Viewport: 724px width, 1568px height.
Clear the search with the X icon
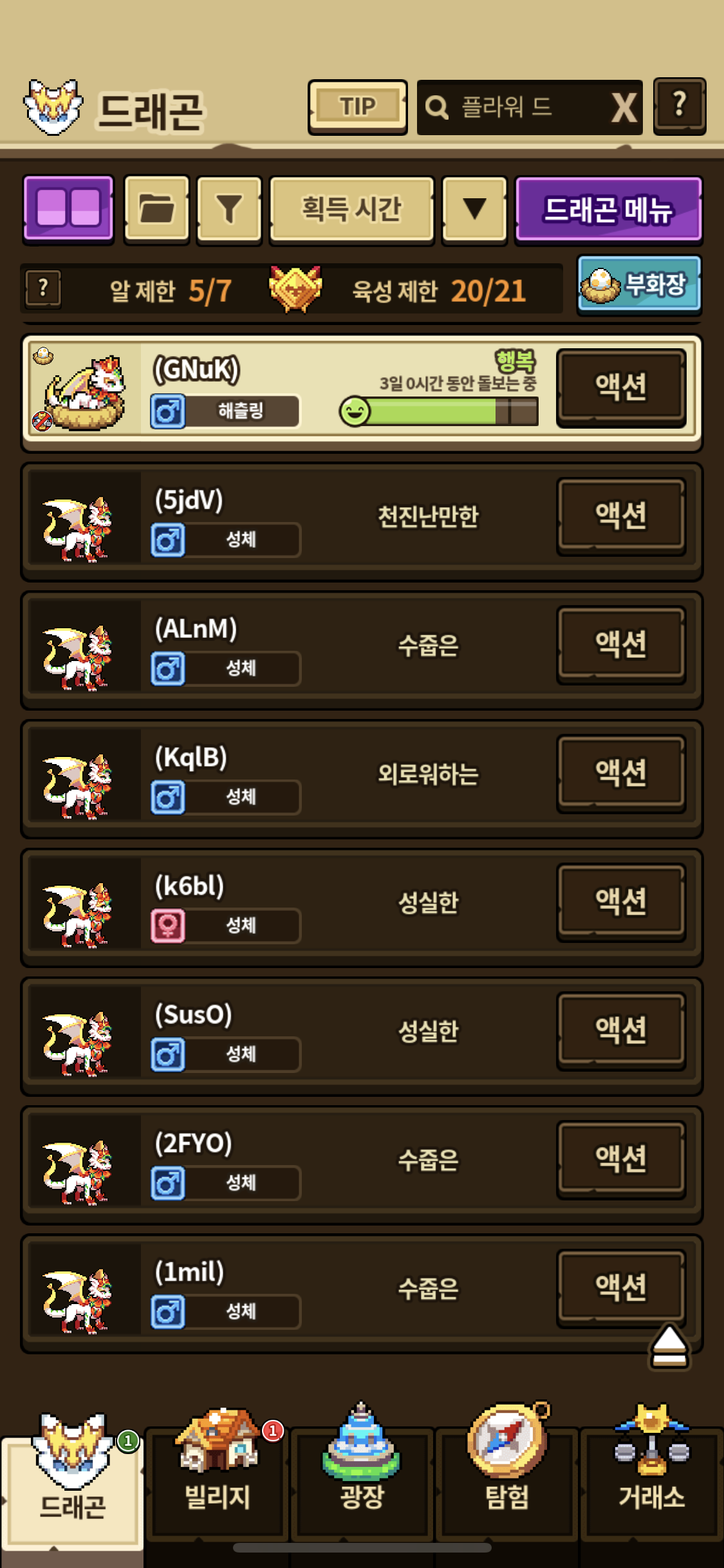624,107
